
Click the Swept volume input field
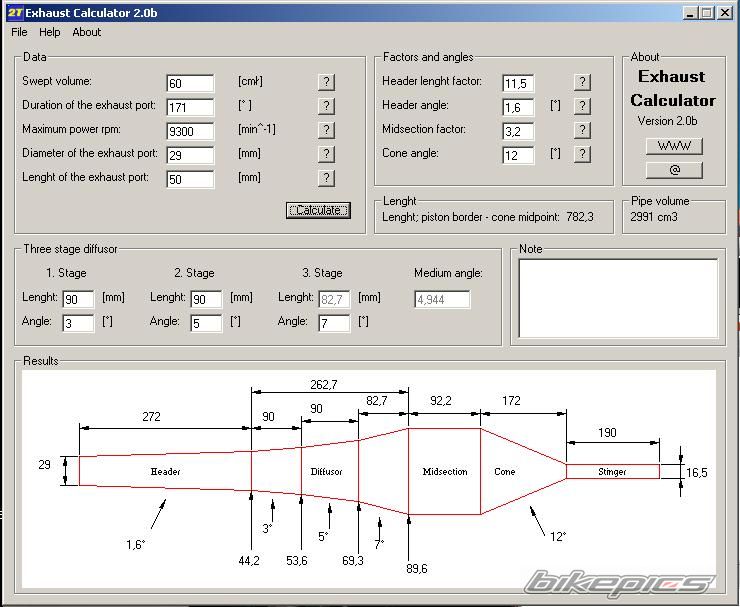pos(190,83)
